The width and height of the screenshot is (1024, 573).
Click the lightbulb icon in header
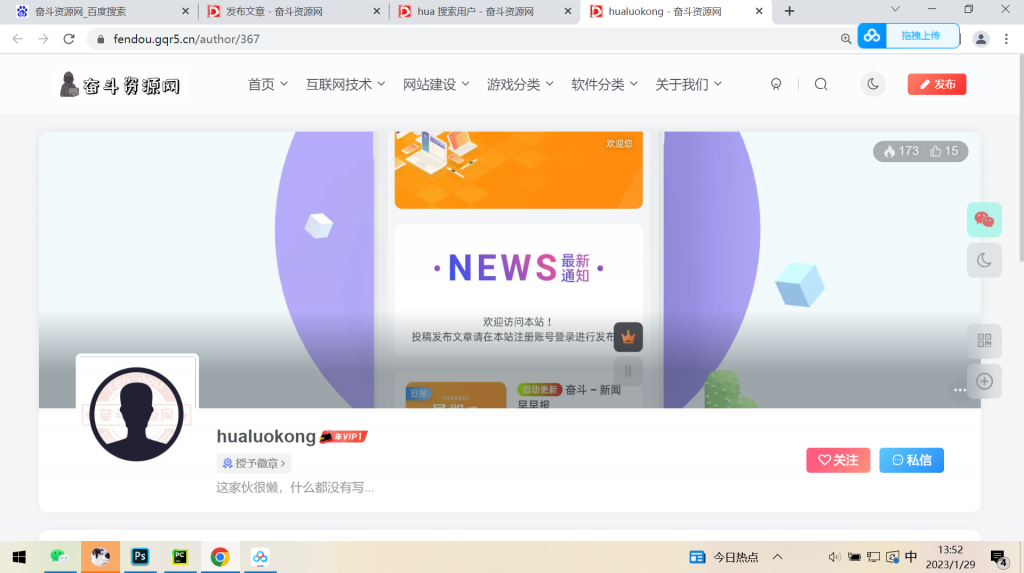776,84
